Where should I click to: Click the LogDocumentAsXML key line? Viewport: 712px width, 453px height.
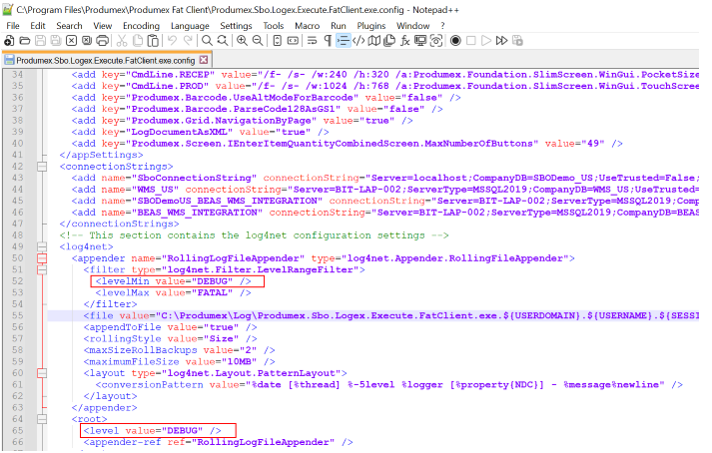click(200, 132)
